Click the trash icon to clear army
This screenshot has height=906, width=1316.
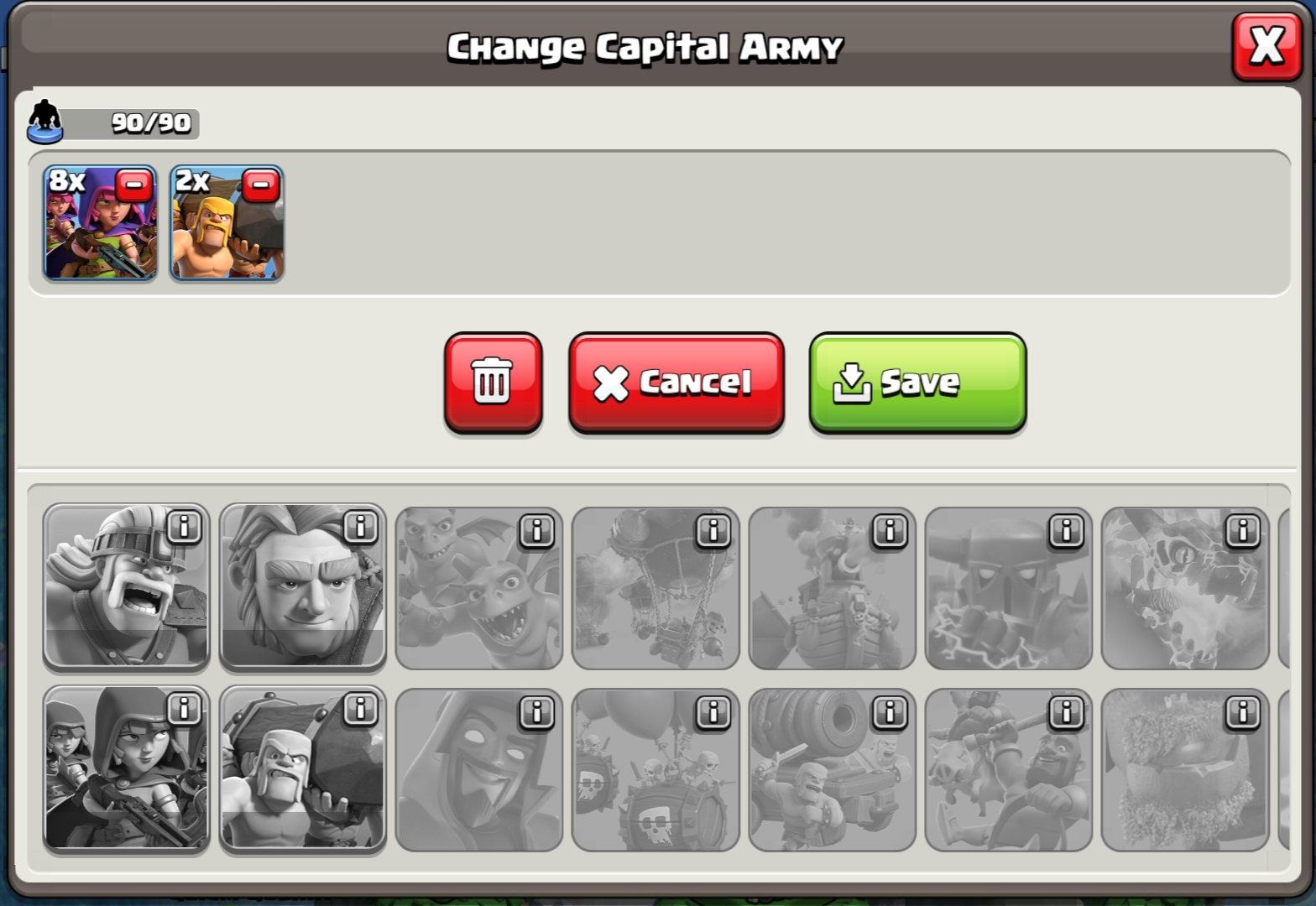[x=493, y=383]
